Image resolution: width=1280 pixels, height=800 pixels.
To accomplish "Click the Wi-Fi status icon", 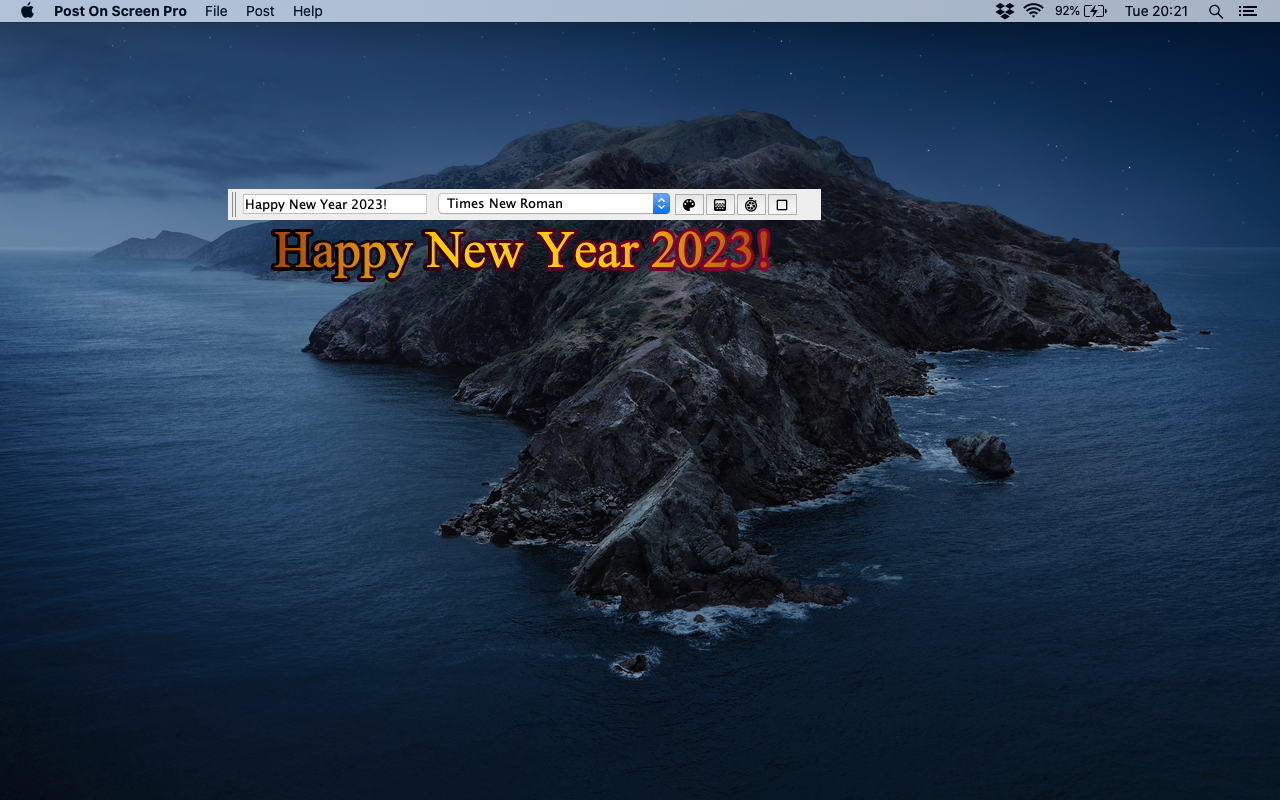I will (x=1033, y=11).
